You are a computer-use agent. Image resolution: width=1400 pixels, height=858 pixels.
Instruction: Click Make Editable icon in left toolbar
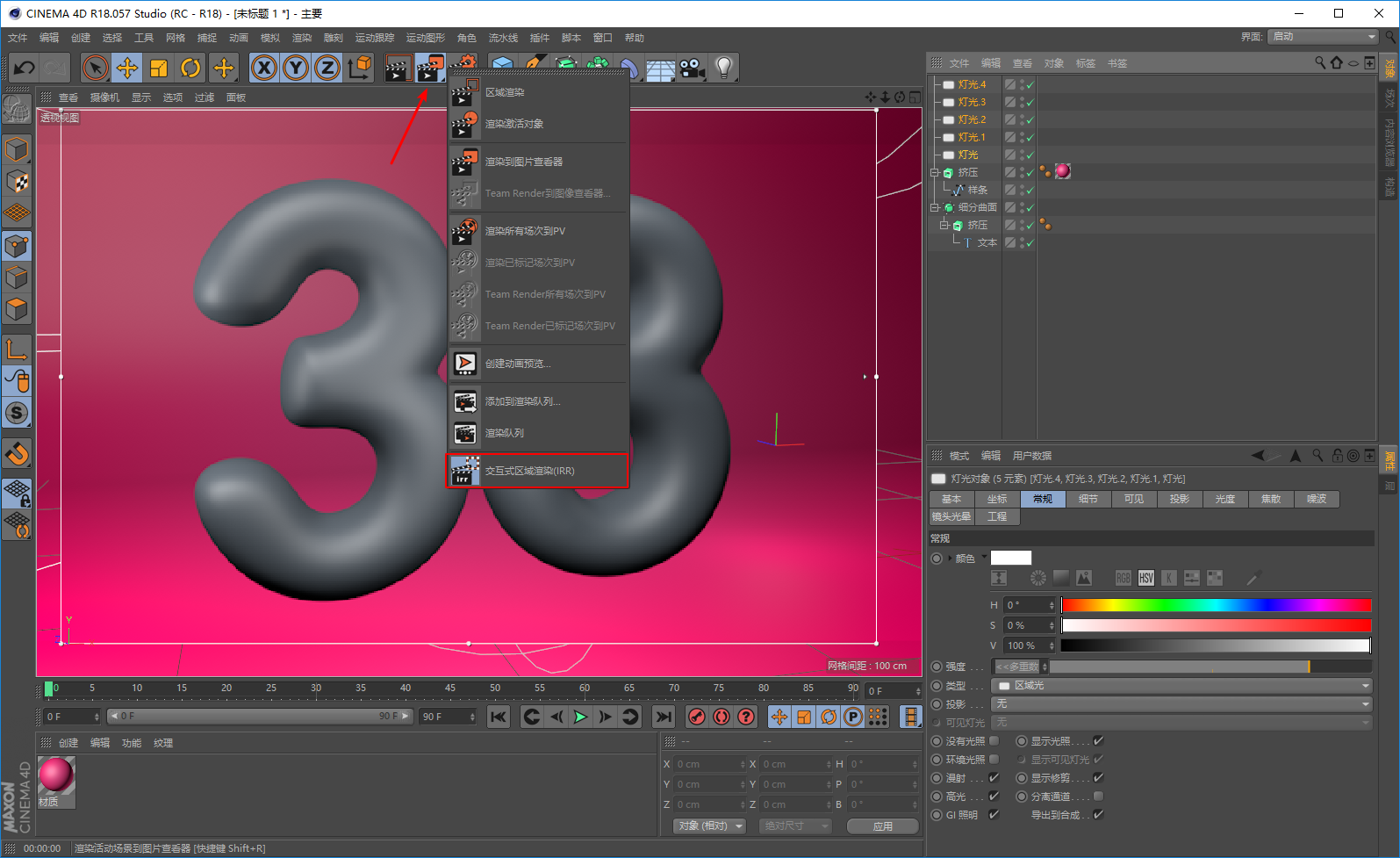click(x=17, y=109)
